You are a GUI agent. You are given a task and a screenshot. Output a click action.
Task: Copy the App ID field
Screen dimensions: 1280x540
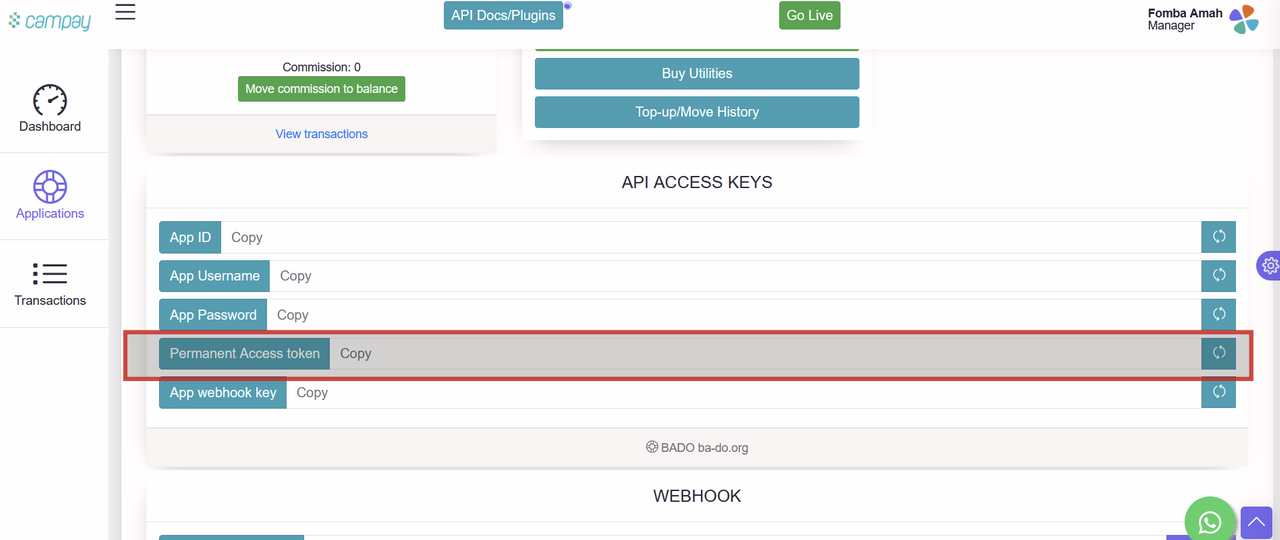click(711, 237)
